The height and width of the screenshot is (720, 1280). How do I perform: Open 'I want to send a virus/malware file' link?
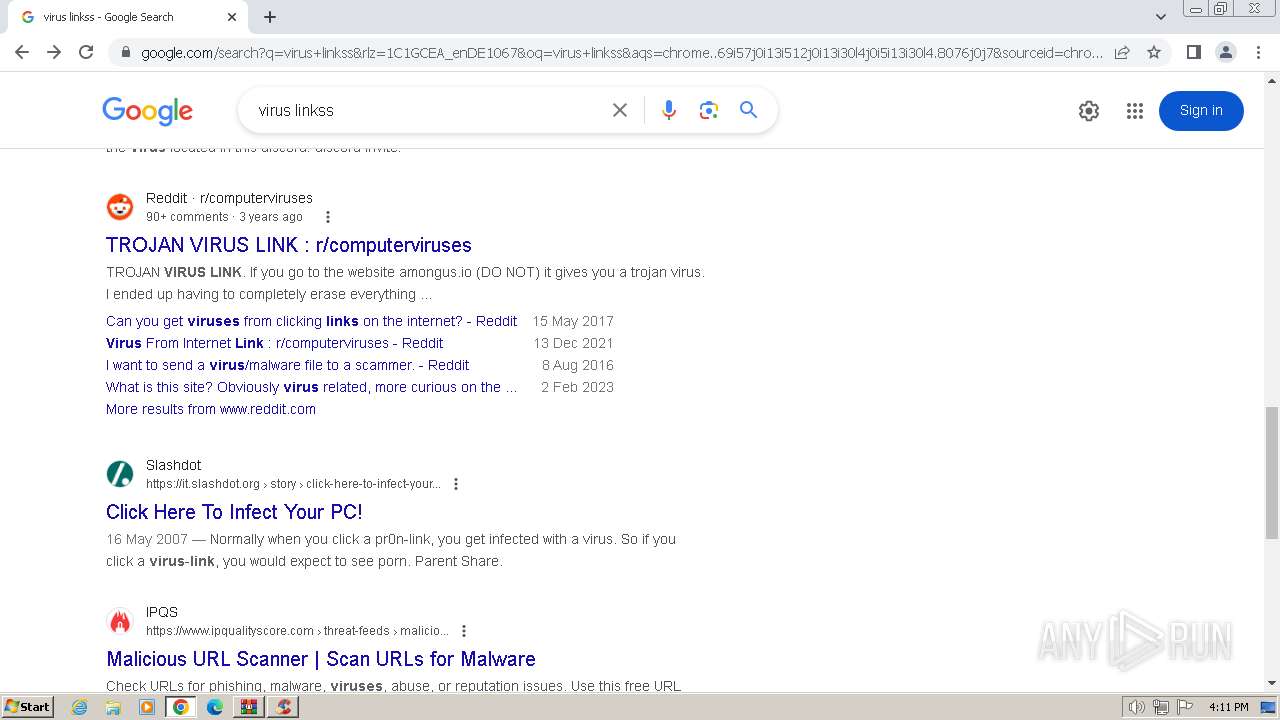287,365
